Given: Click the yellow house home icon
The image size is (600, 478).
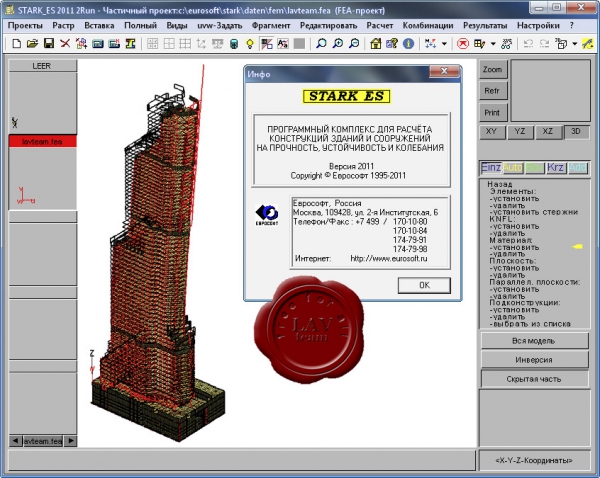Looking at the screenshot, I should tap(376, 44).
